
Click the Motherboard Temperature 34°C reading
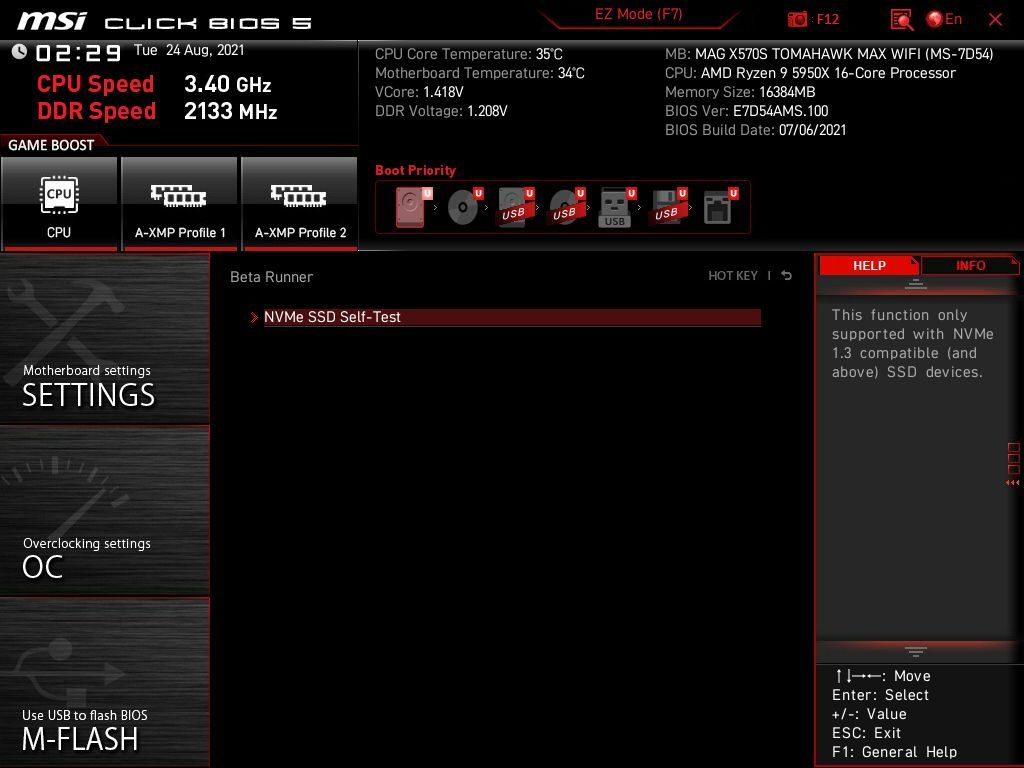tap(480, 73)
